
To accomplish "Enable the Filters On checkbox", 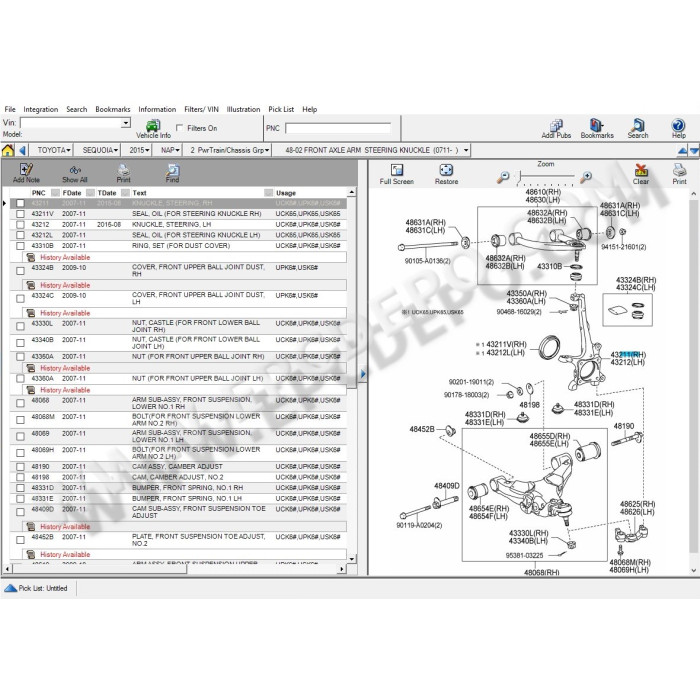I will click(179, 128).
